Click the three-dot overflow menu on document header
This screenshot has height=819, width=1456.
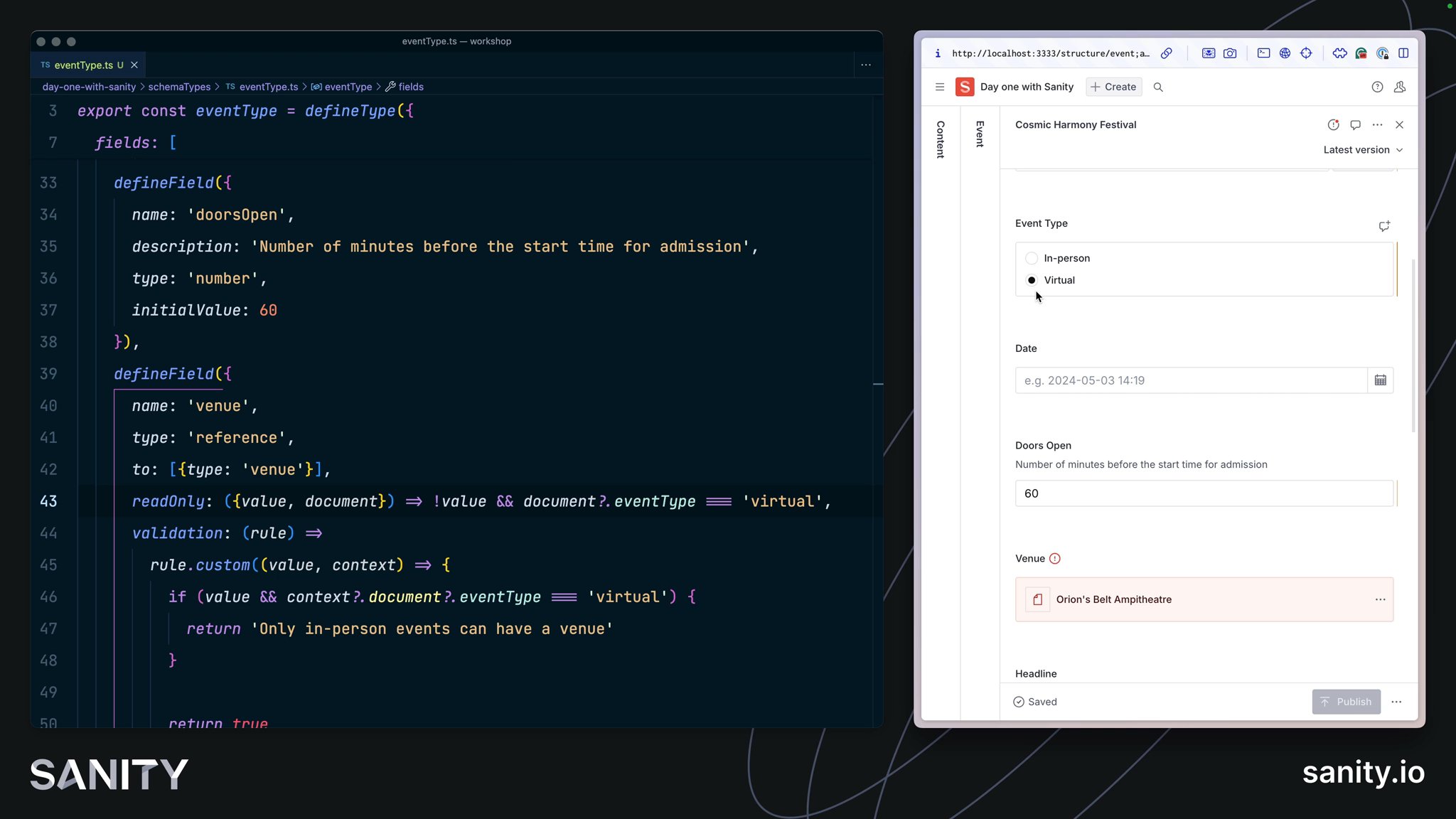pos(1378,124)
